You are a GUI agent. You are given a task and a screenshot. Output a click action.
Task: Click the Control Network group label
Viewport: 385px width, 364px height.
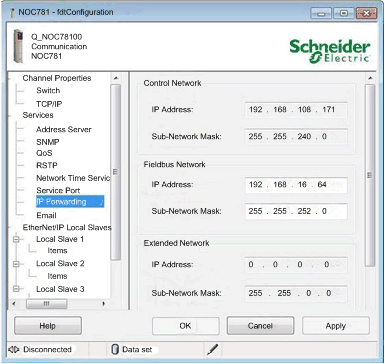(x=172, y=83)
